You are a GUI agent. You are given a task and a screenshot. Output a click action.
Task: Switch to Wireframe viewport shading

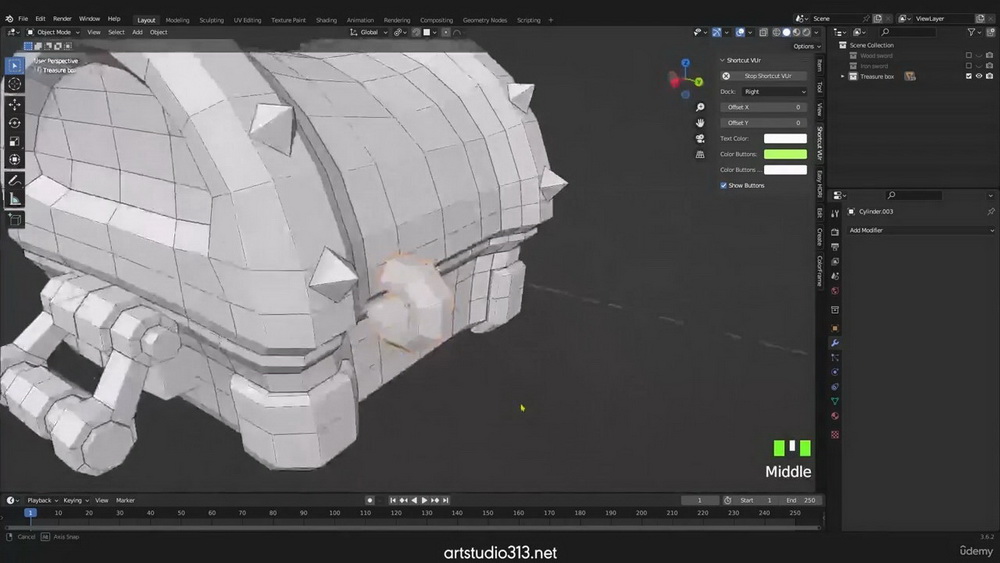coord(777,33)
